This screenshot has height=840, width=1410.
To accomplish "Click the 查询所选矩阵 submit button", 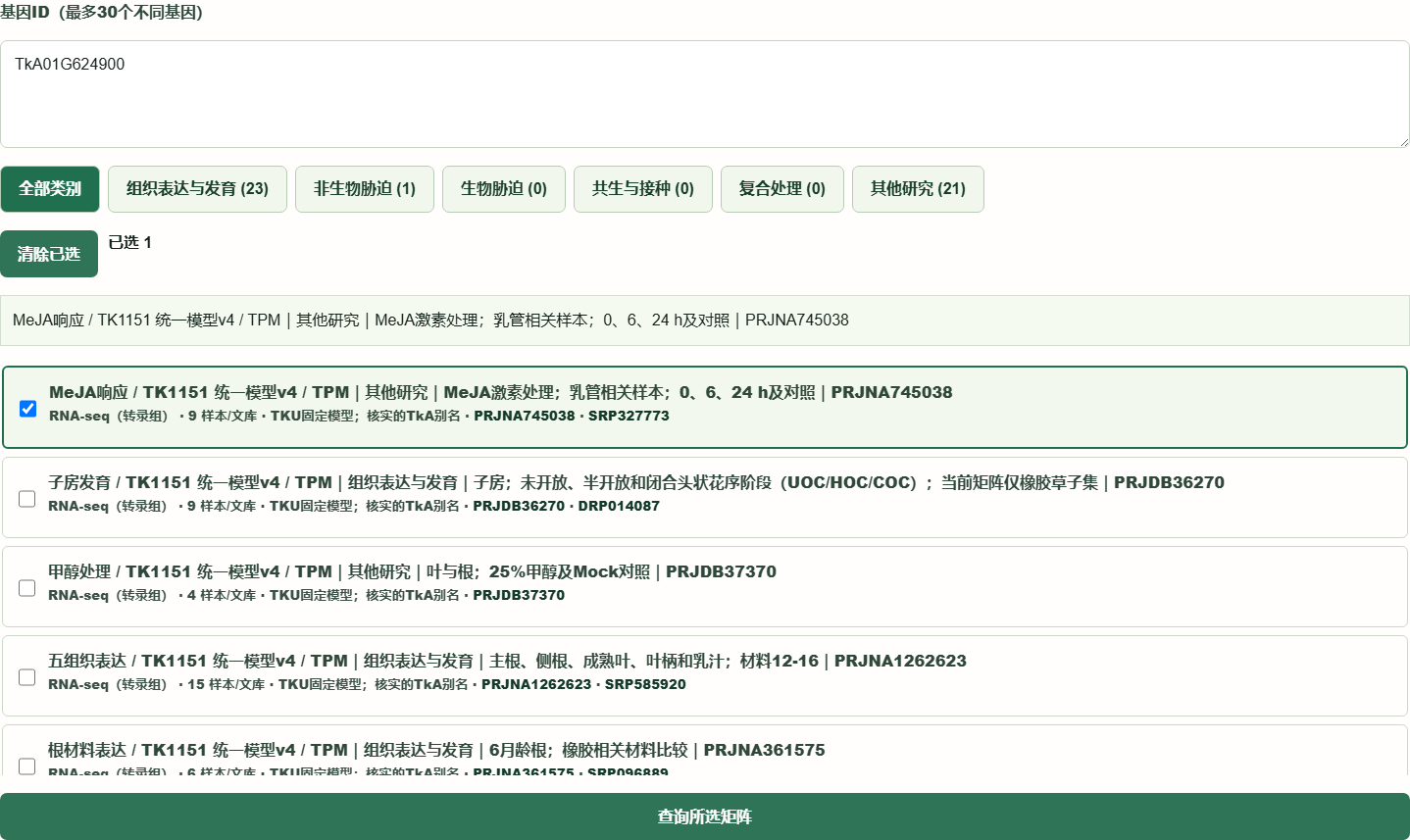I will [704, 816].
